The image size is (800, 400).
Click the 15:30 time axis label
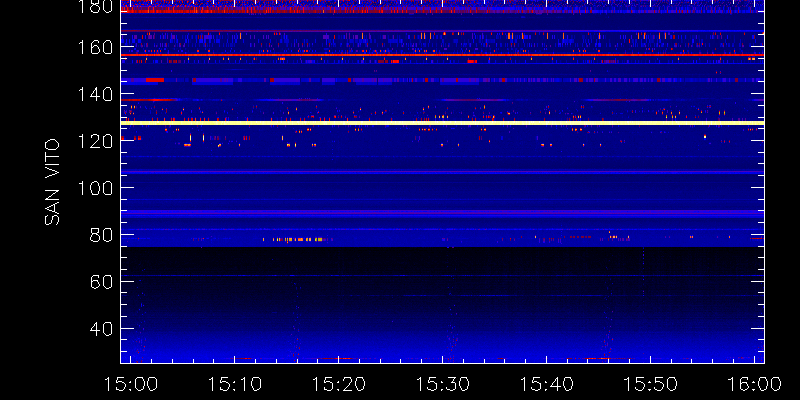click(442, 384)
